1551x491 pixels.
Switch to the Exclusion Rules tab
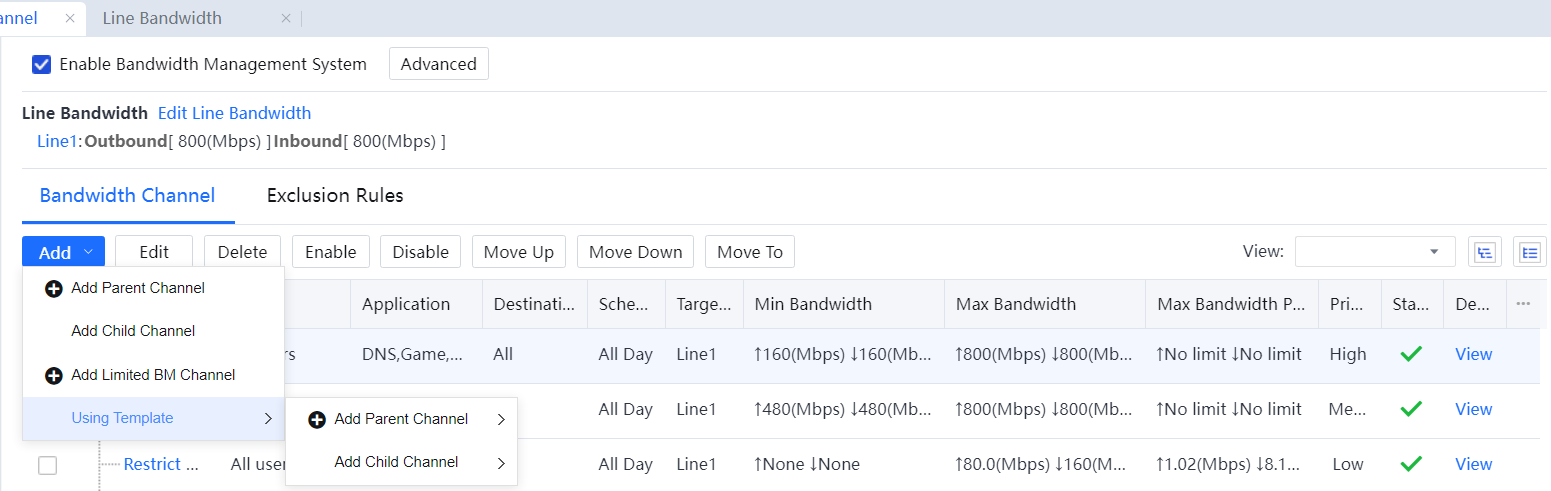335,195
